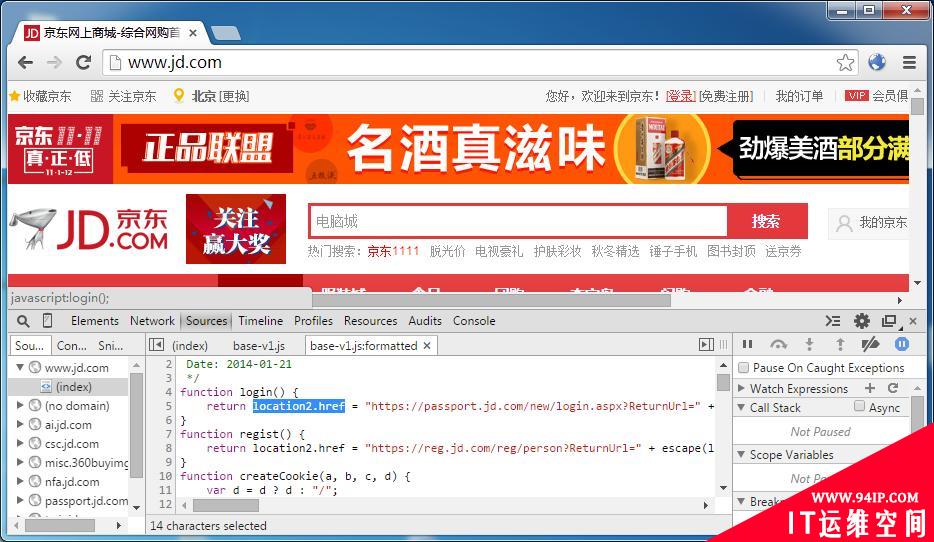934x542 pixels.
Task: Click the 京东1111 hot search link
Action: point(393,251)
